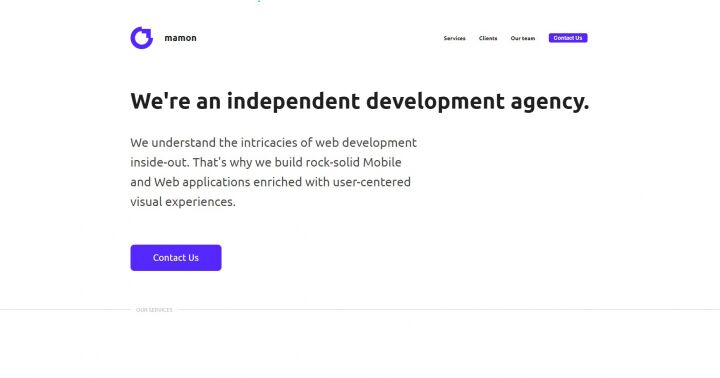Click the mamon brand name text
This screenshot has width=720, height=378.
[180, 38]
